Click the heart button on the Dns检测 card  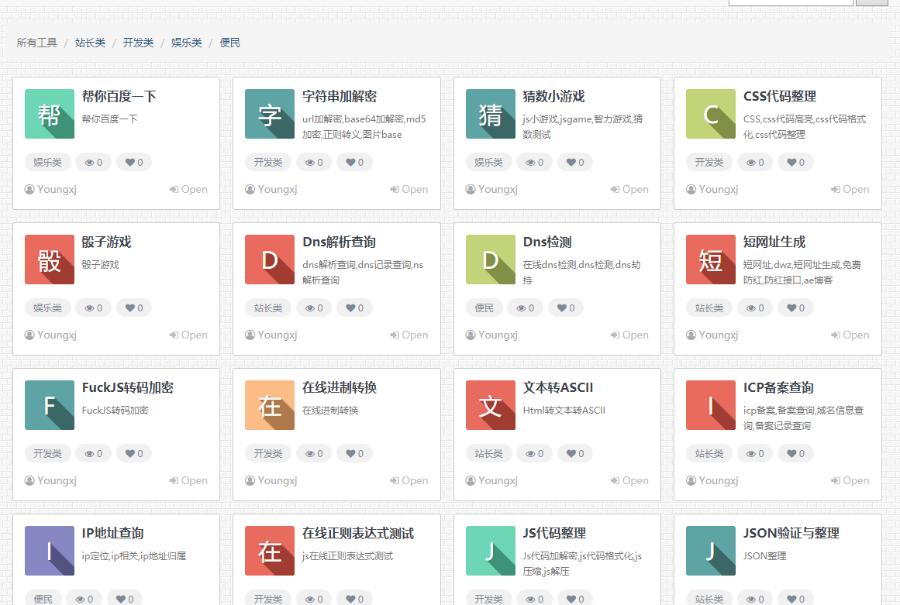pyautogui.click(x=565, y=307)
